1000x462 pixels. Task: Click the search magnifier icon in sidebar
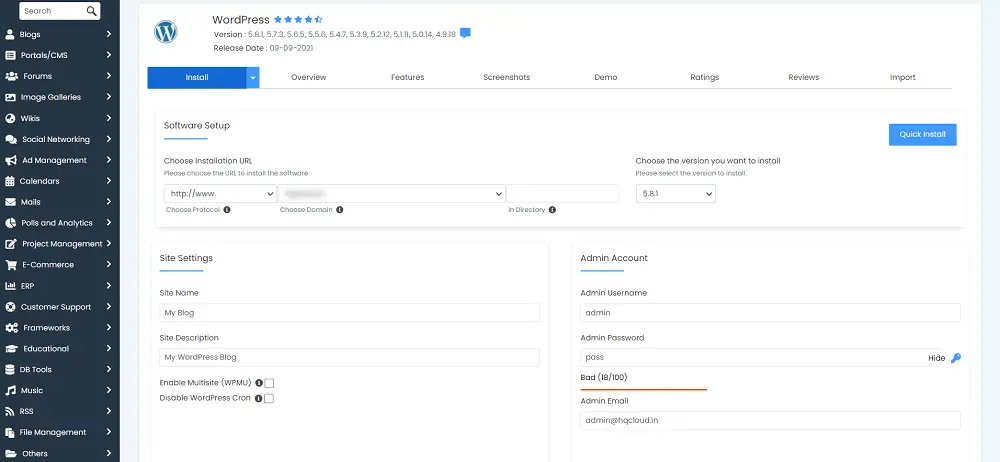(92, 11)
